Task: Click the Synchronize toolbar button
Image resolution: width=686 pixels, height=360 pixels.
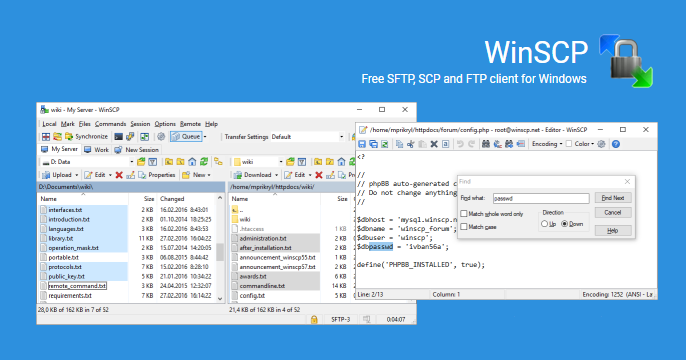Action: (86, 136)
